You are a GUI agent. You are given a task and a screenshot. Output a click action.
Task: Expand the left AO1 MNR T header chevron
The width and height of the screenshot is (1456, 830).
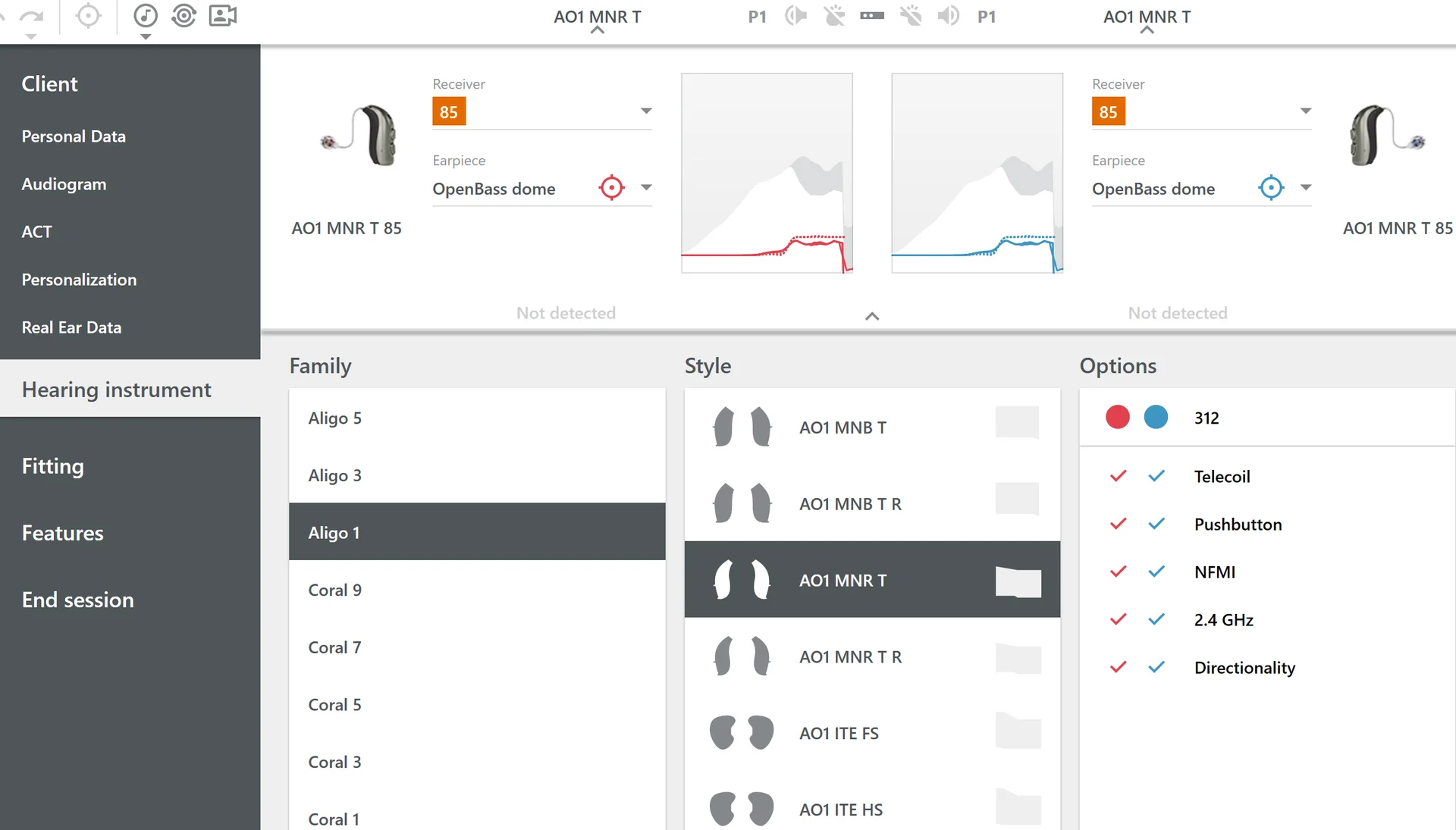click(598, 30)
